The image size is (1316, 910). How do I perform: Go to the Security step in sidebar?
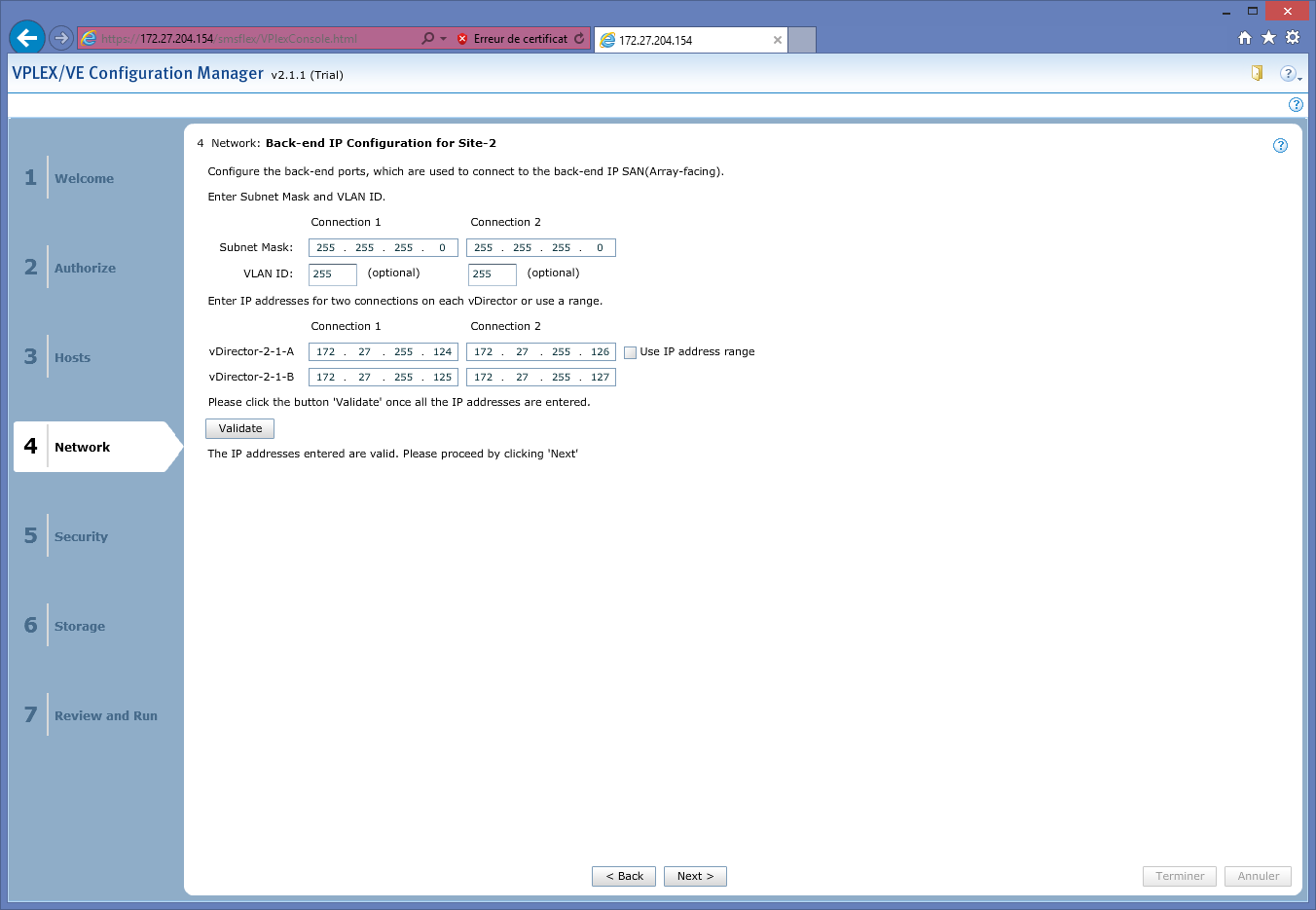[x=81, y=536]
